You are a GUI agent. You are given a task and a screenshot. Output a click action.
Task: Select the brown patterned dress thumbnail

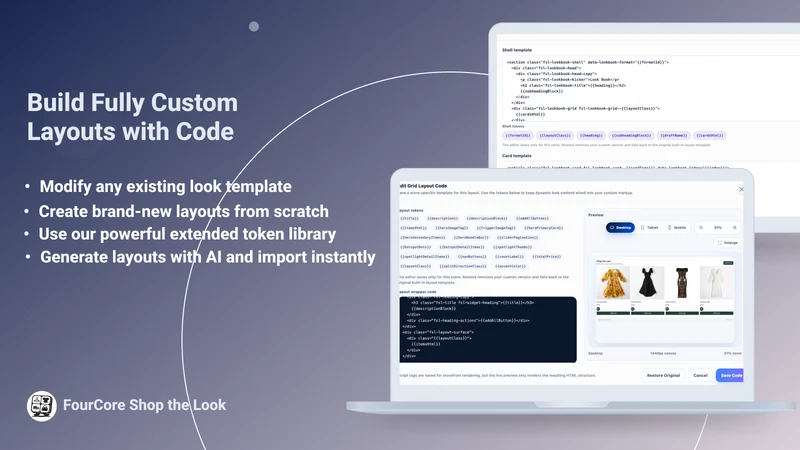(x=682, y=283)
